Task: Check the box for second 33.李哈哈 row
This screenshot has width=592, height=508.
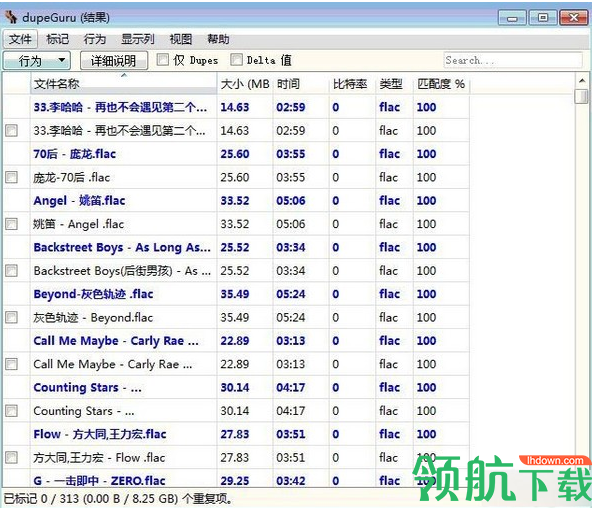Action: [x=12, y=130]
